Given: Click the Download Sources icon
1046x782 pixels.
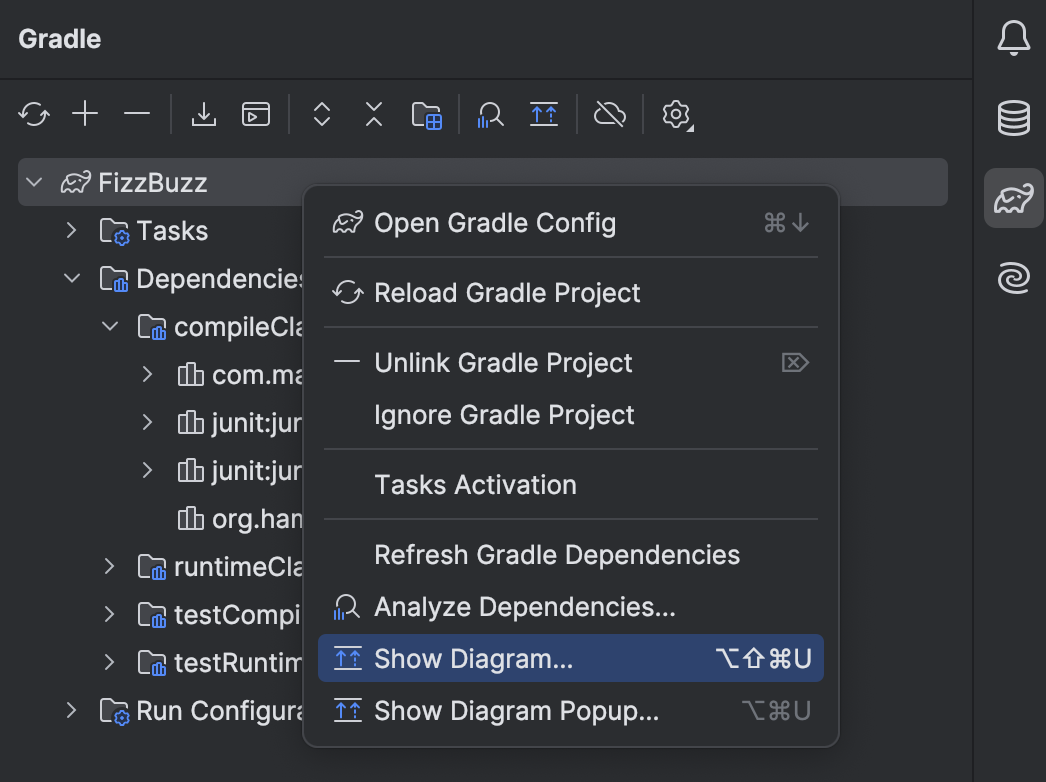Looking at the screenshot, I should tap(204, 114).
